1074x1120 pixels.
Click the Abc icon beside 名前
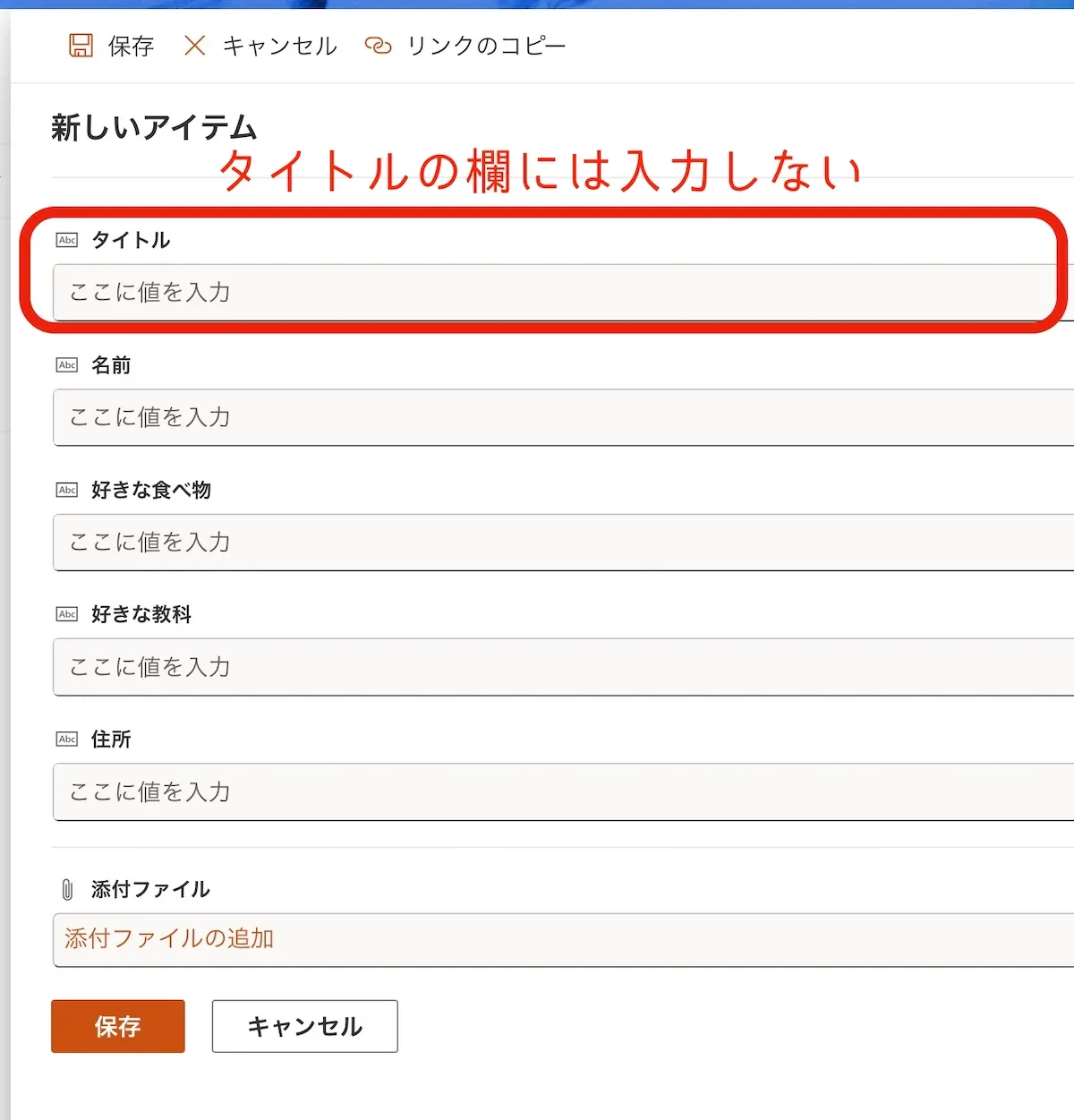(67, 365)
